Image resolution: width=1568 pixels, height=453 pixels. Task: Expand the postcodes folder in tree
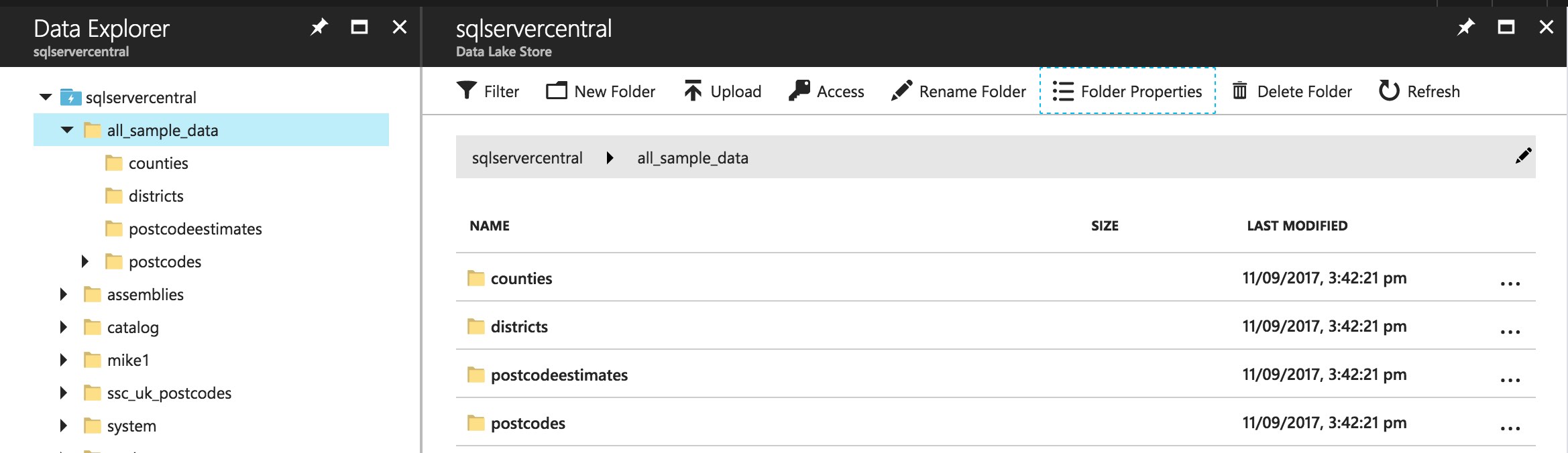coord(85,261)
